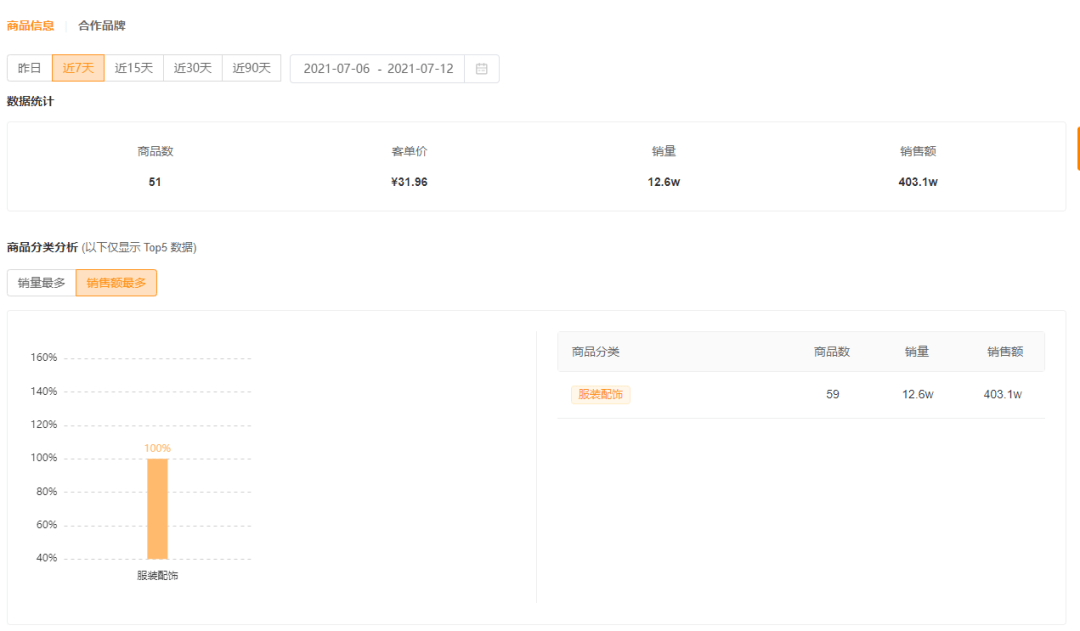Switch to the 合作品牌 tab
This screenshot has height=631, width=1080.
[102, 25]
